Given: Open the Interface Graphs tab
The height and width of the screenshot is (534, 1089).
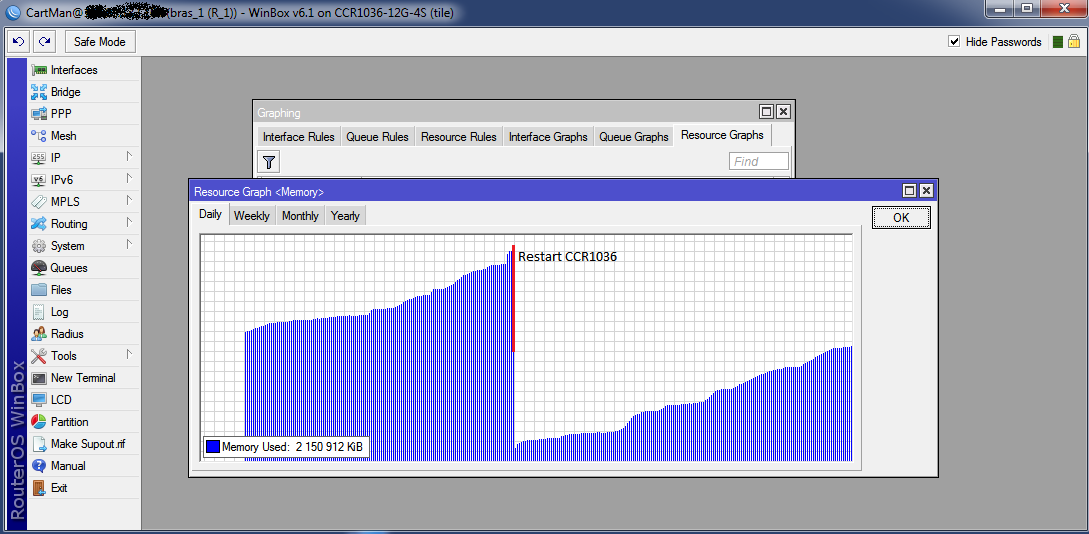Looking at the screenshot, I should [x=549, y=137].
